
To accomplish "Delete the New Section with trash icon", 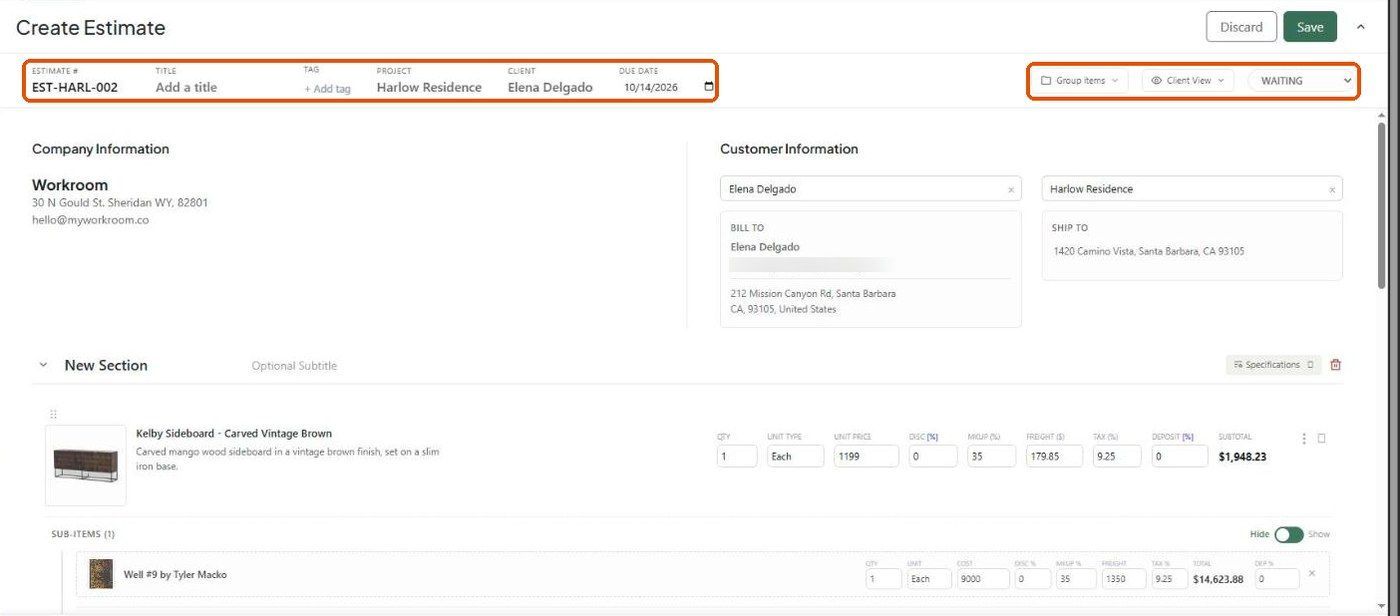I will 1335,365.
